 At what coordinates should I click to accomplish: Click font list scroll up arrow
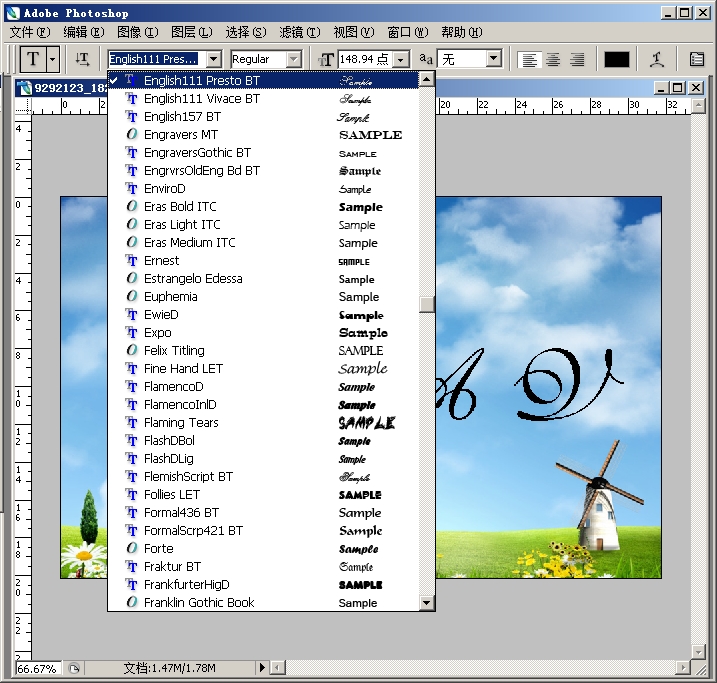(426, 80)
